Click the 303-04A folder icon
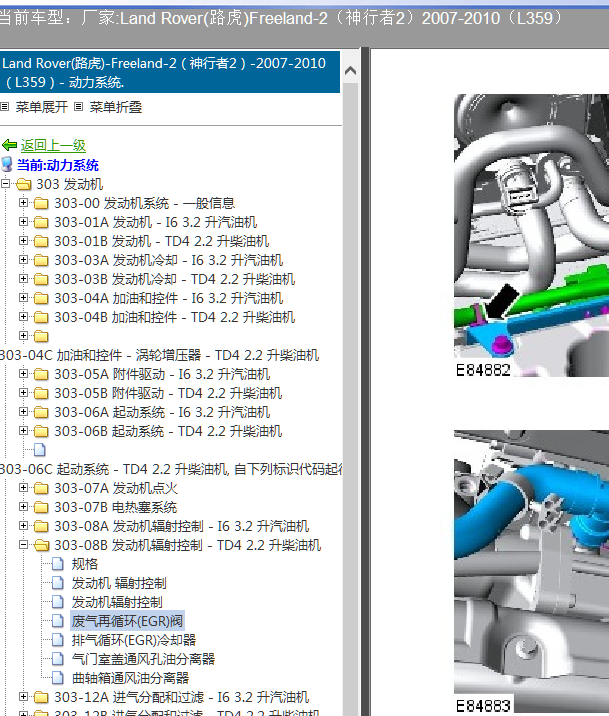This screenshot has height=716, width=609. click(x=41, y=298)
